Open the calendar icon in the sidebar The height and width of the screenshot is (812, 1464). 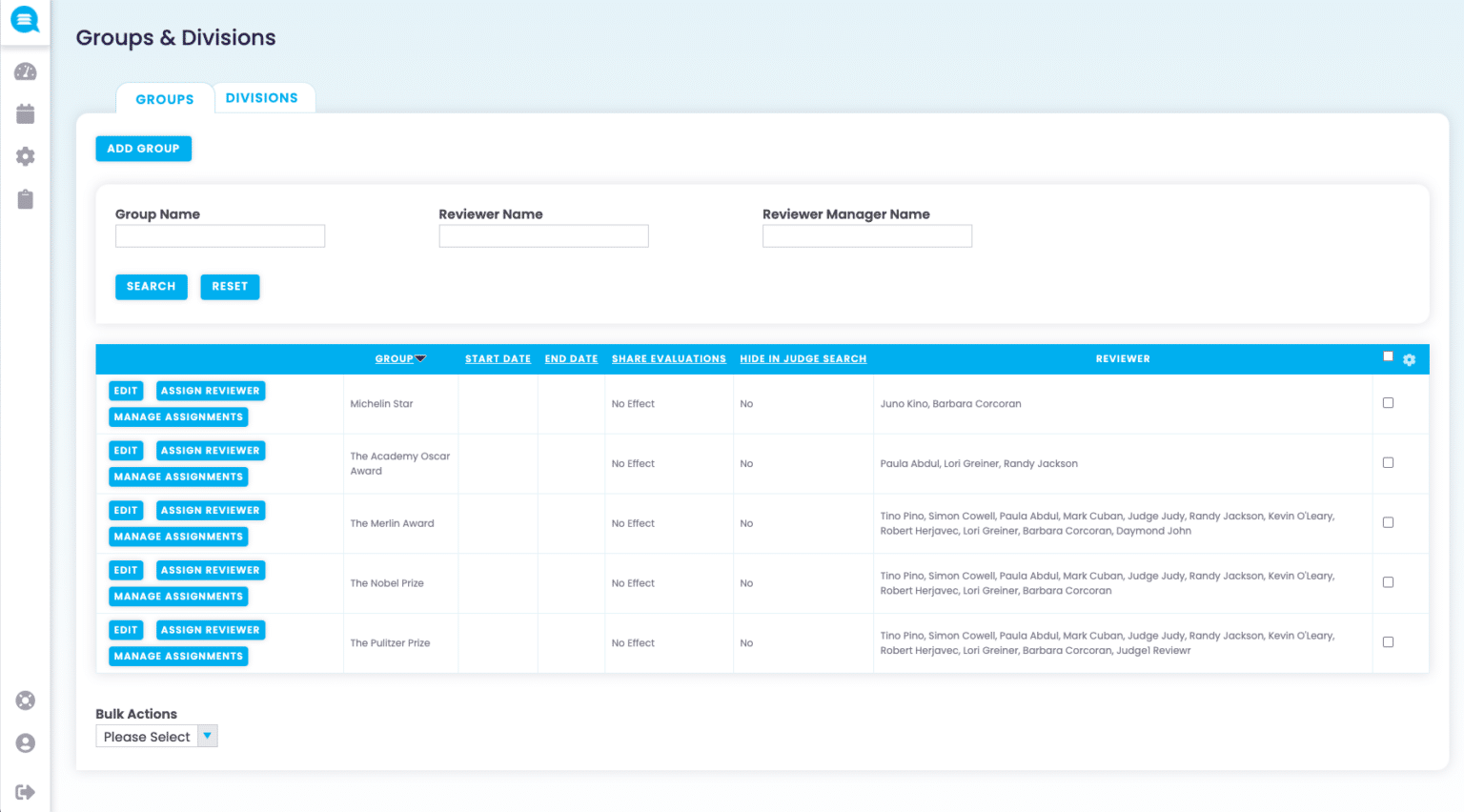tap(25, 112)
